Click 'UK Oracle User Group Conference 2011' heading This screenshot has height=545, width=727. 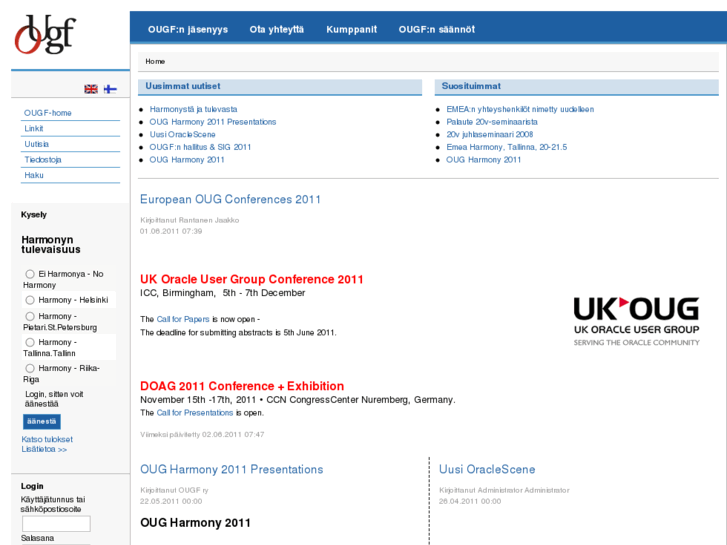[252, 279]
